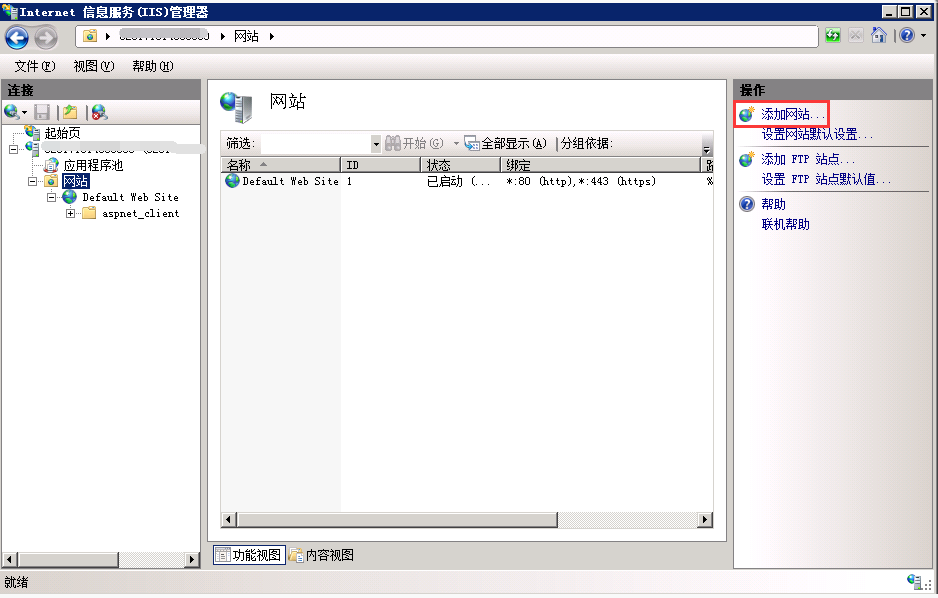Image resolution: width=938 pixels, height=598 pixels.
Task: Open the 筛选 filter dropdown arrow
Action: [x=376, y=144]
